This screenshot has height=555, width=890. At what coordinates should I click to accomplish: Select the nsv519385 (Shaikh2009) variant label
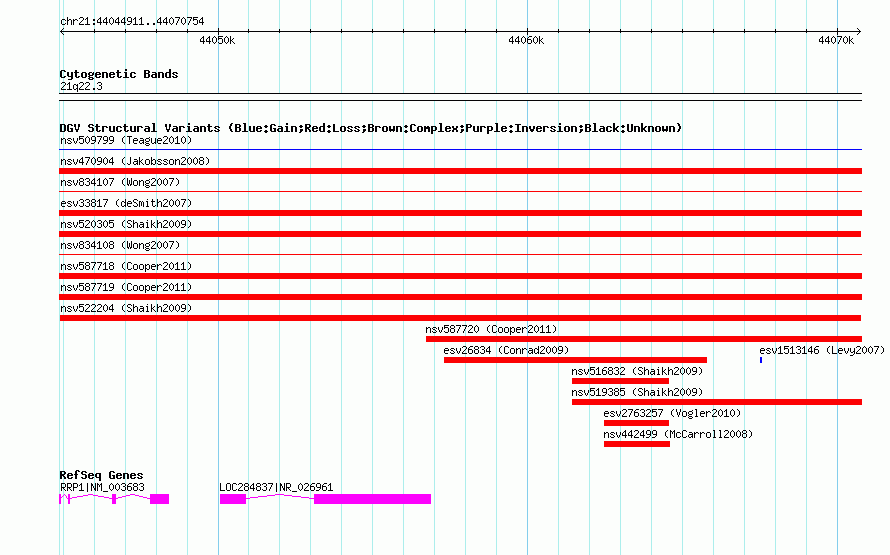[x=637, y=392]
